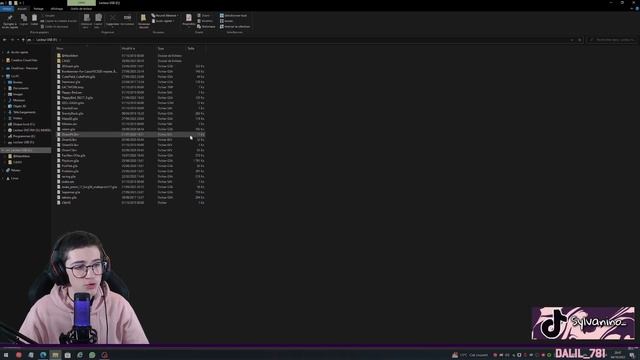Click the Copier vers icon
Viewport: 640px width, 360px height.
coord(98,18)
